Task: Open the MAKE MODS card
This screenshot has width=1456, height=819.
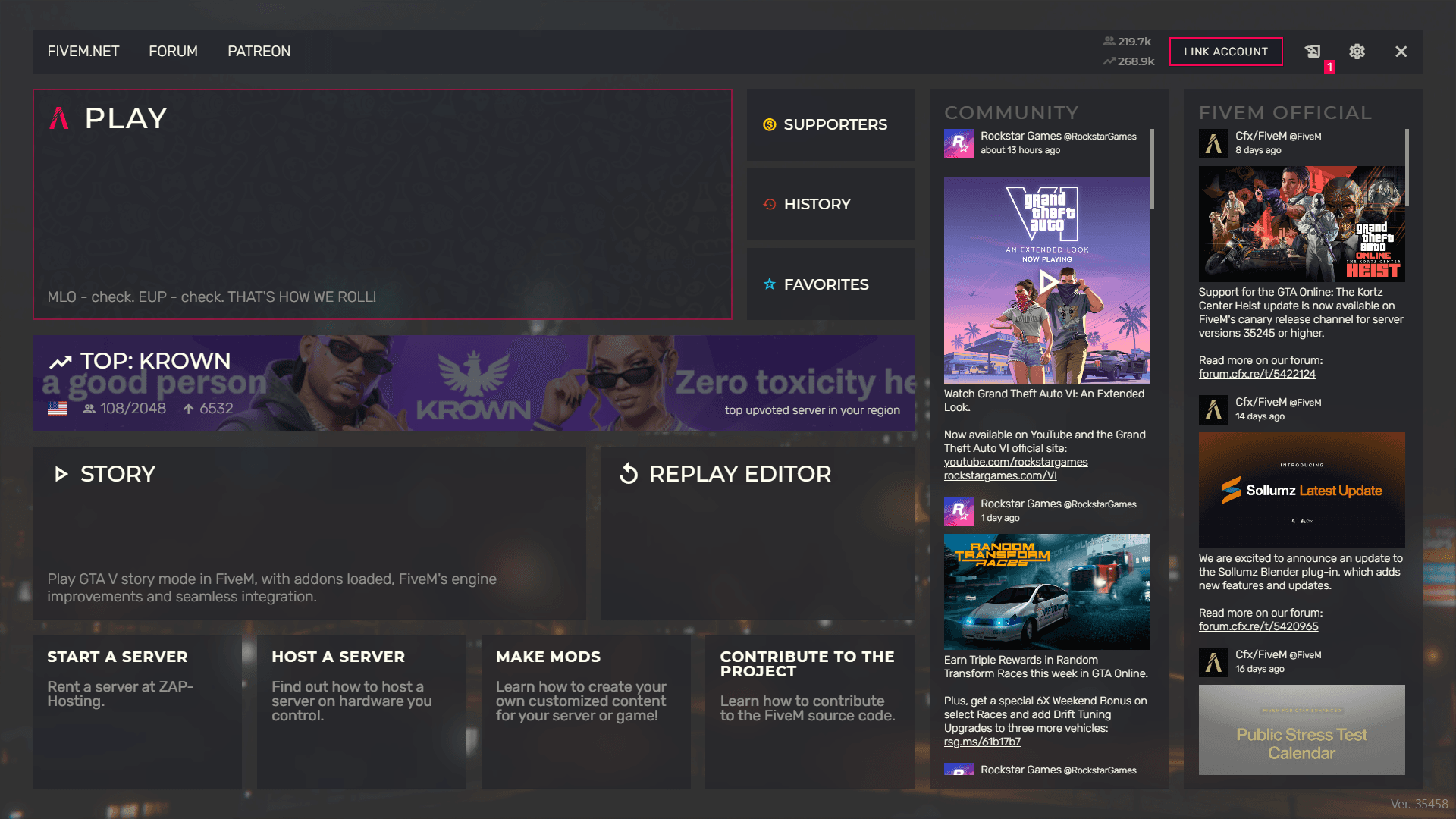Action: 586,712
